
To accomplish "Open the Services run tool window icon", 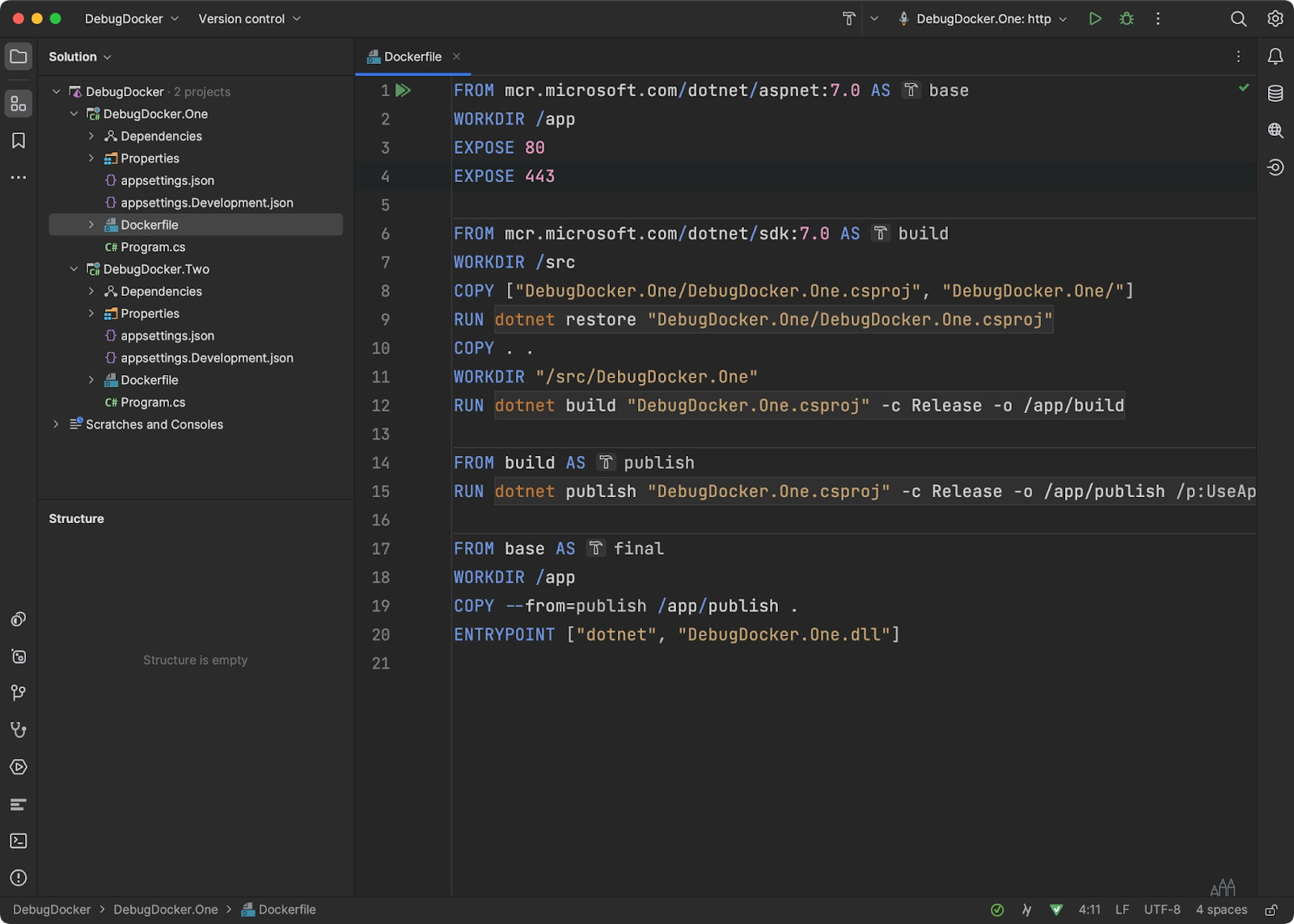I will pyautogui.click(x=19, y=767).
